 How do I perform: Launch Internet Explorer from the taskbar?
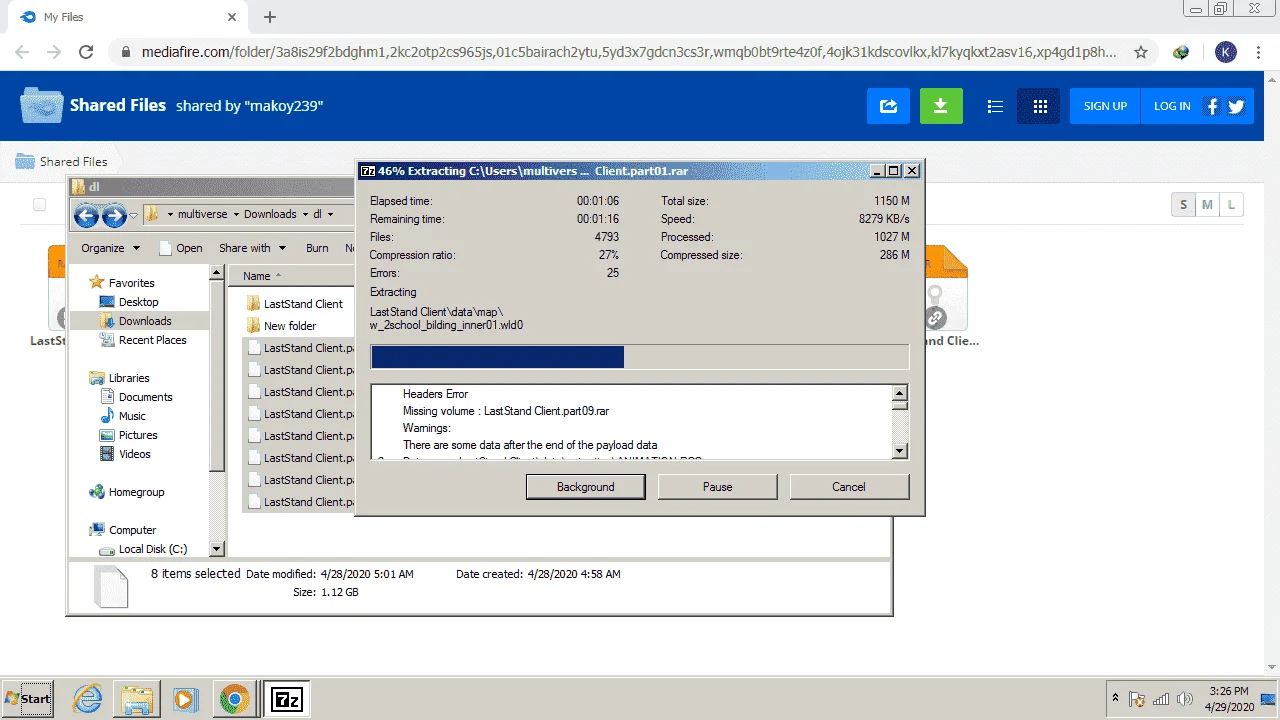(88, 699)
